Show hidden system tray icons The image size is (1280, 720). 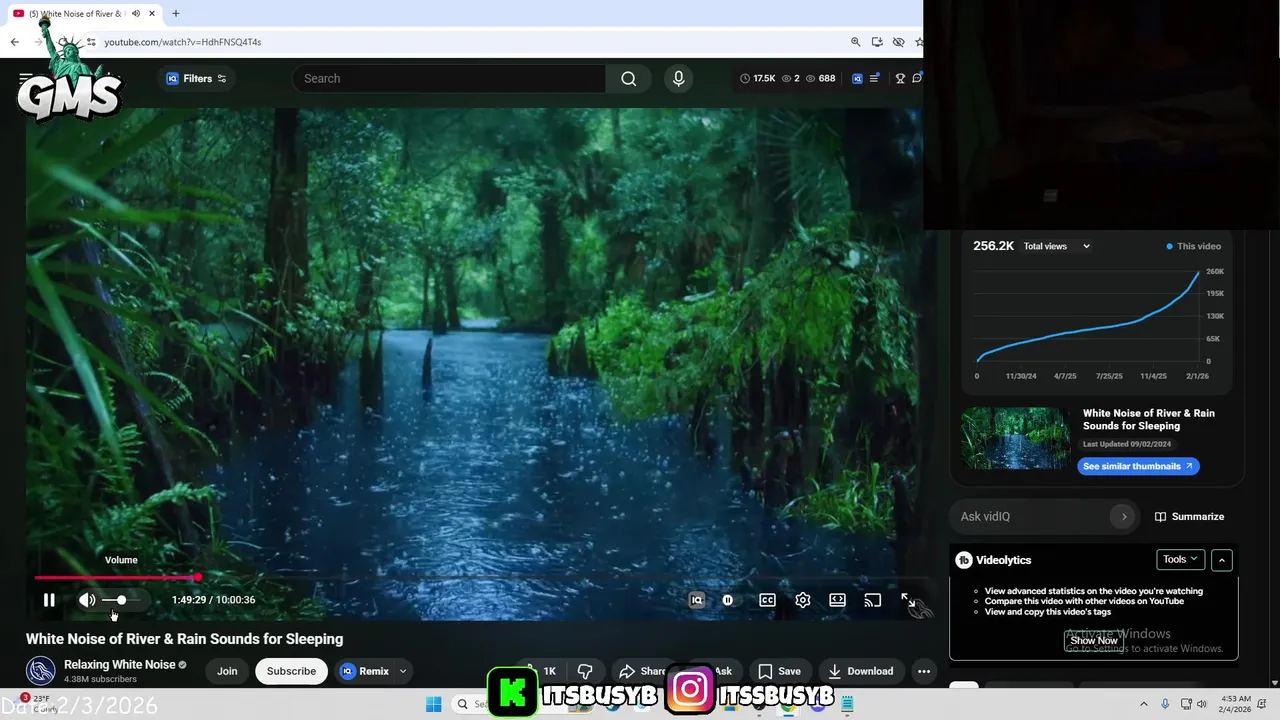click(x=1144, y=704)
